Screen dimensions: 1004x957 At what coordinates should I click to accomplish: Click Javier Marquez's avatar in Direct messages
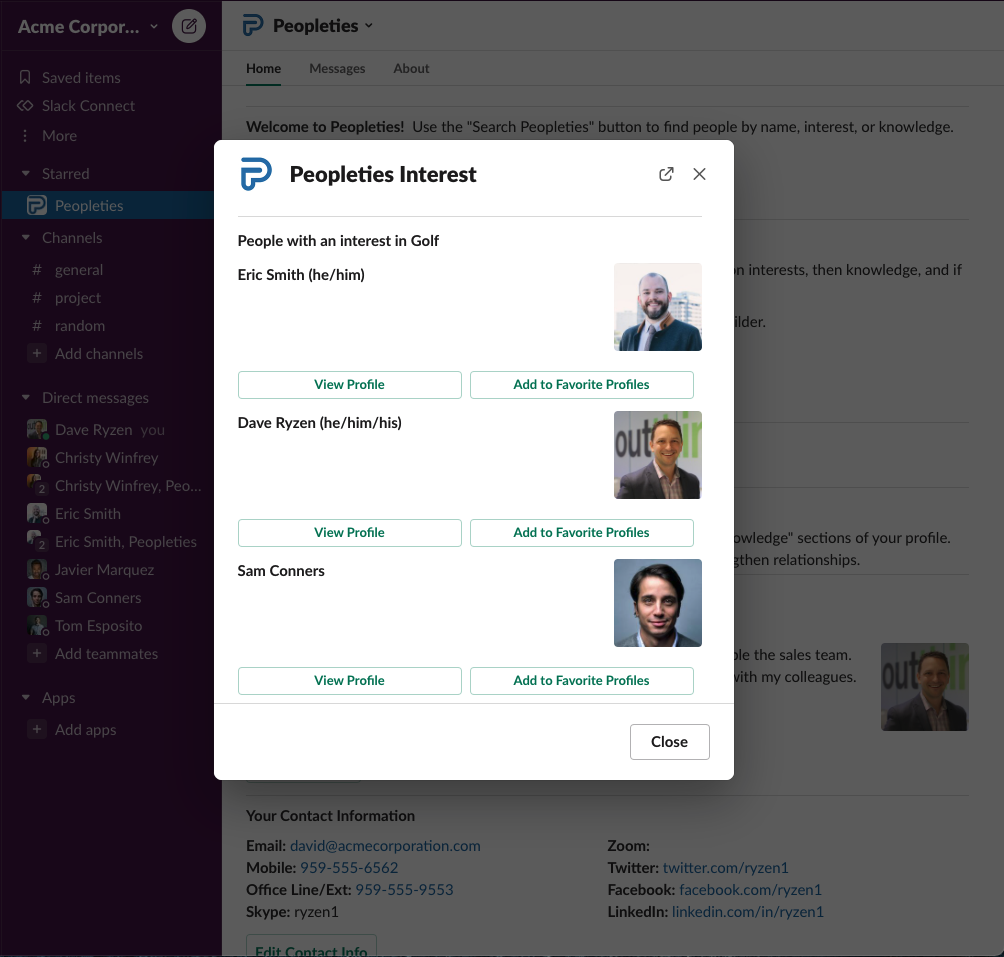[37, 570]
